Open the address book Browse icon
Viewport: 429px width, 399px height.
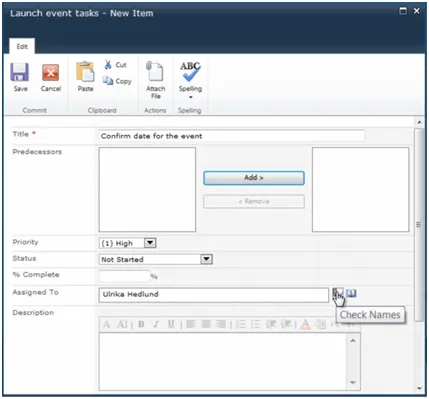point(351,293)
